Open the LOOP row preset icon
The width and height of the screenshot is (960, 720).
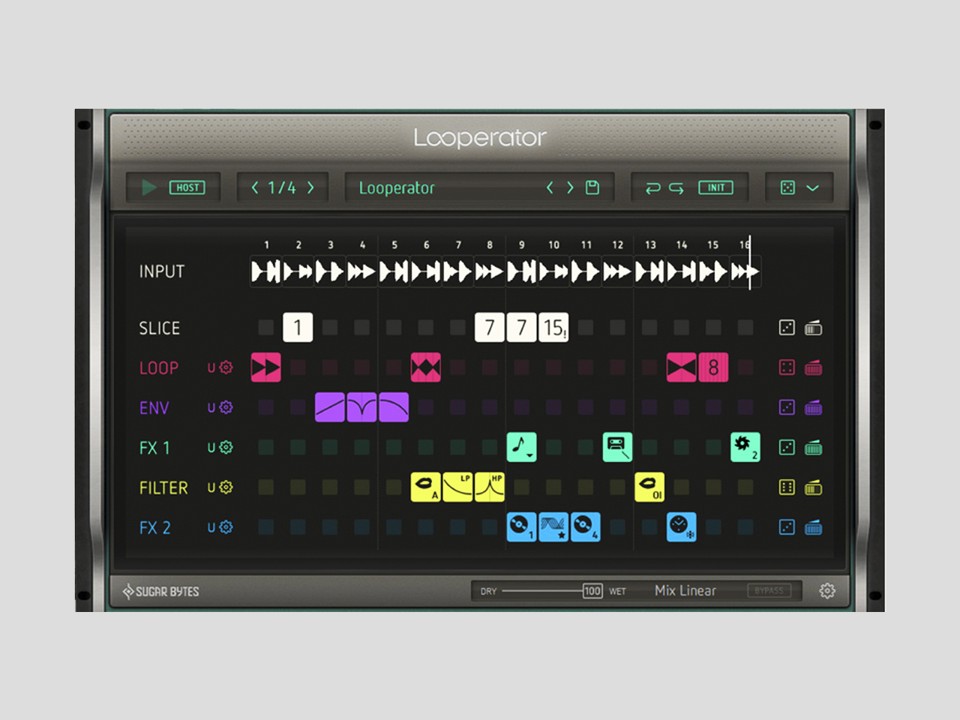pos(813,368)
